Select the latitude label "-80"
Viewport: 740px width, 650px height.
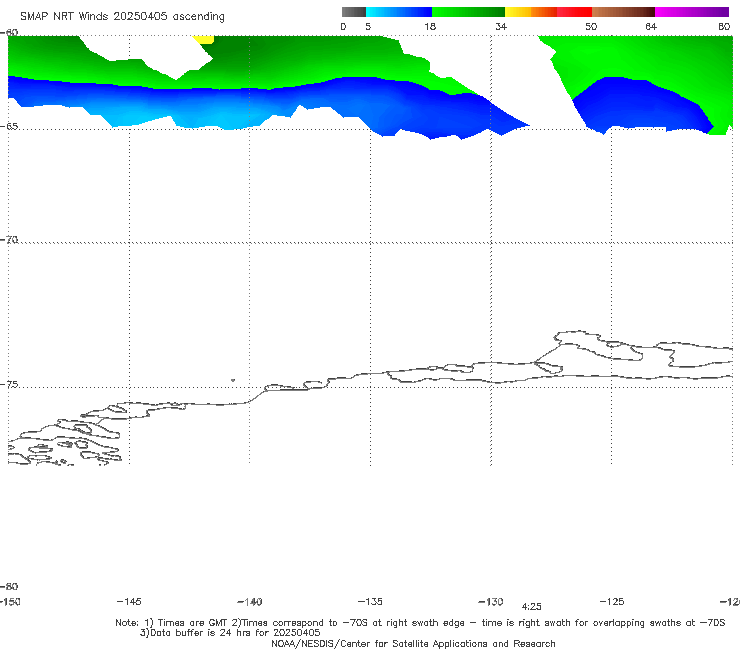click(x=9, y=587)
